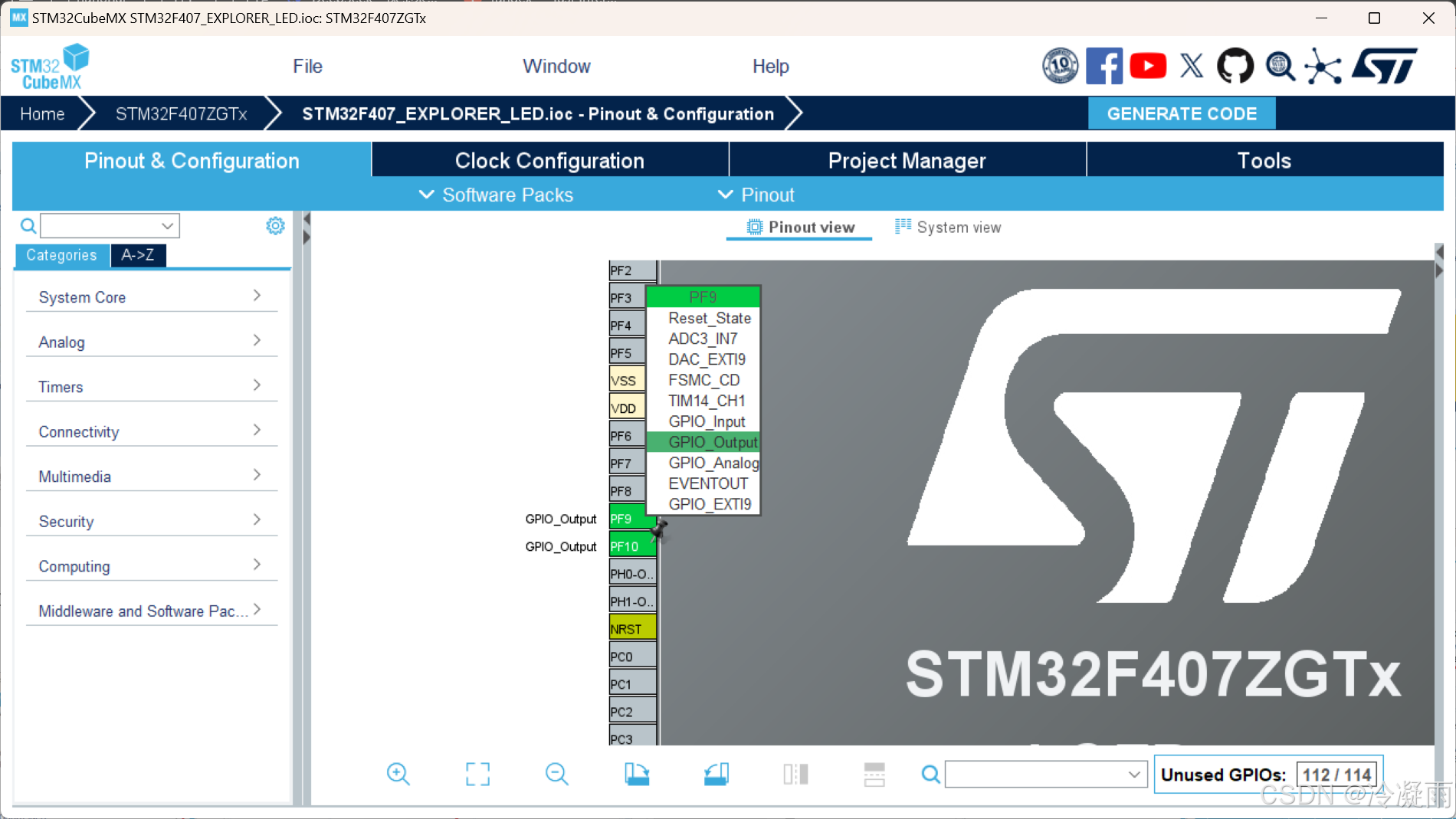Open the category search dropdown
This screenshot has width=1456, height=819.
coord(166,226)
